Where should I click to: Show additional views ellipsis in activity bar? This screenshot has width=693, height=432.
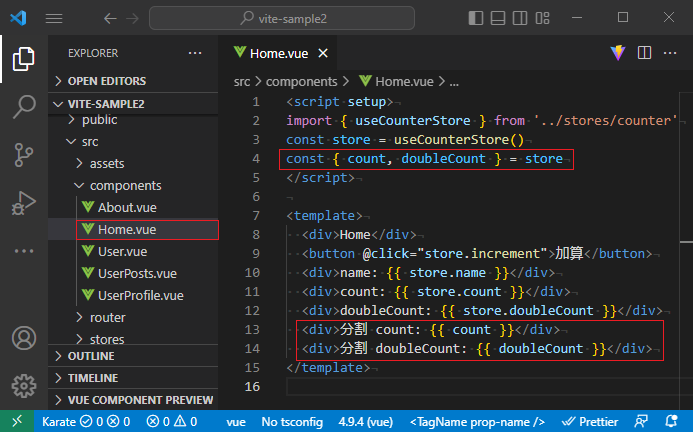point(23,251)
